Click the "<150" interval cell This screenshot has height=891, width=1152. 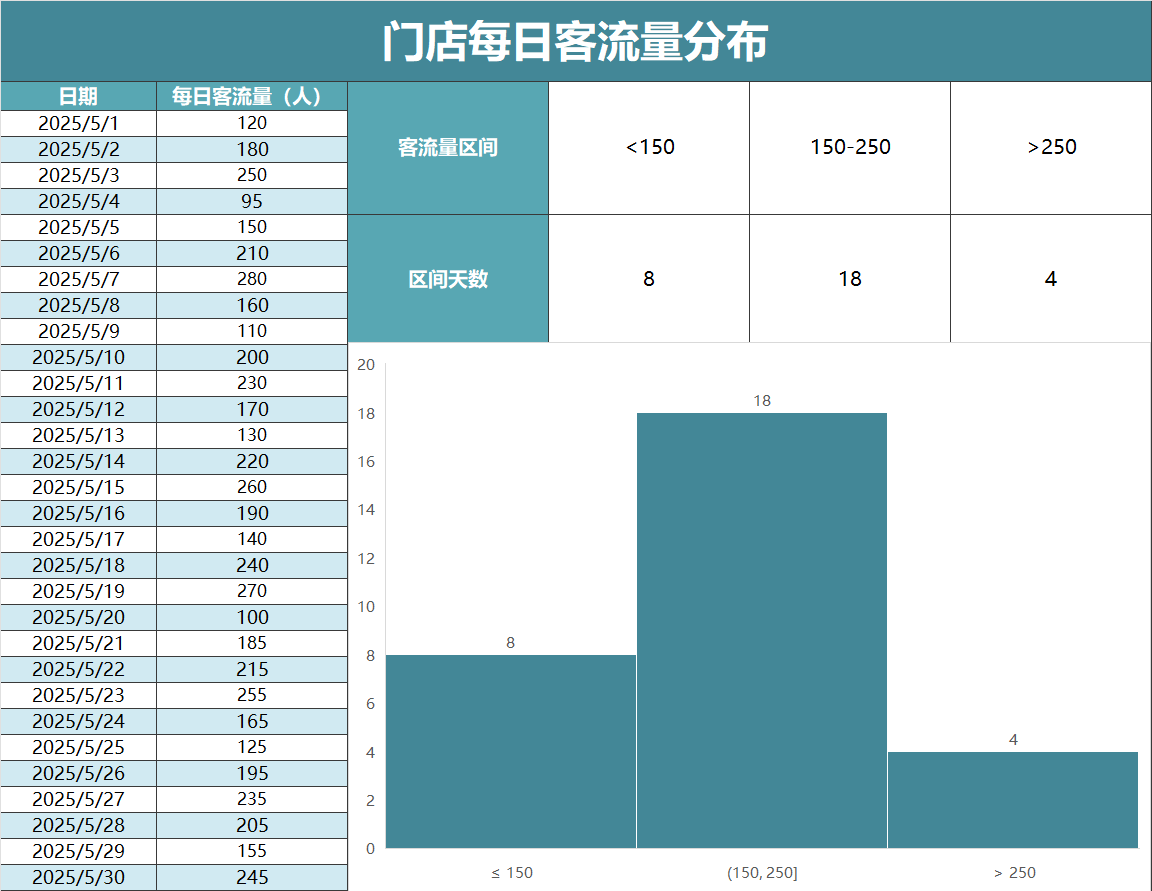[649, 148]
